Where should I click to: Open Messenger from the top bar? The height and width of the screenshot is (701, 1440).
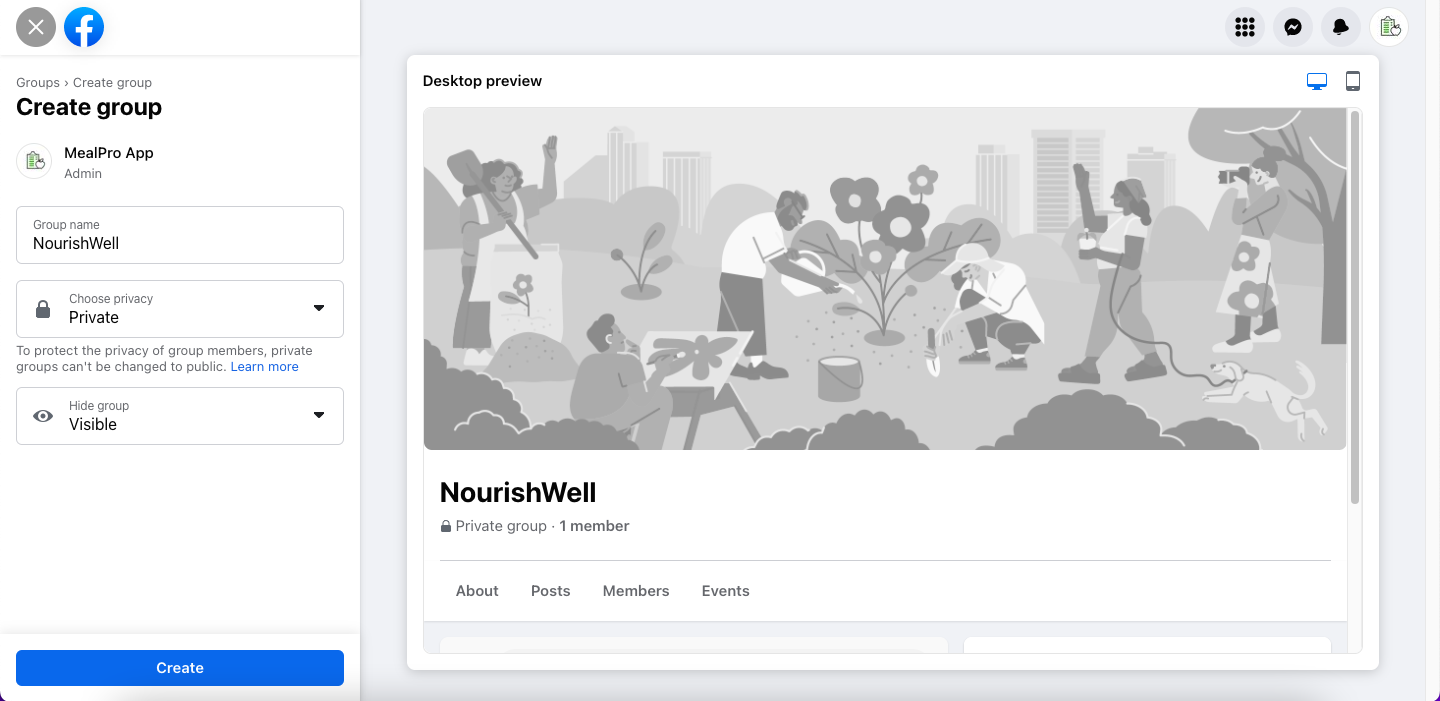tap(1293, 27)
